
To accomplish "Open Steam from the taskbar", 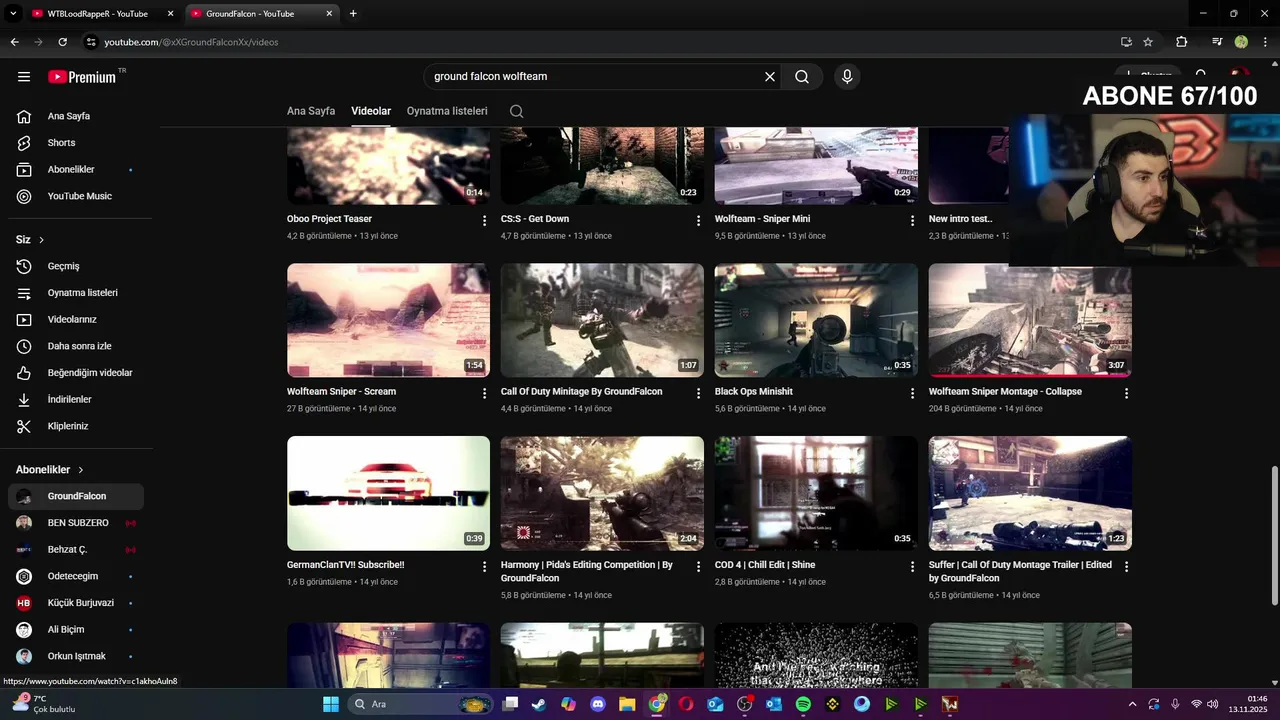I will [x=539, y=704].
